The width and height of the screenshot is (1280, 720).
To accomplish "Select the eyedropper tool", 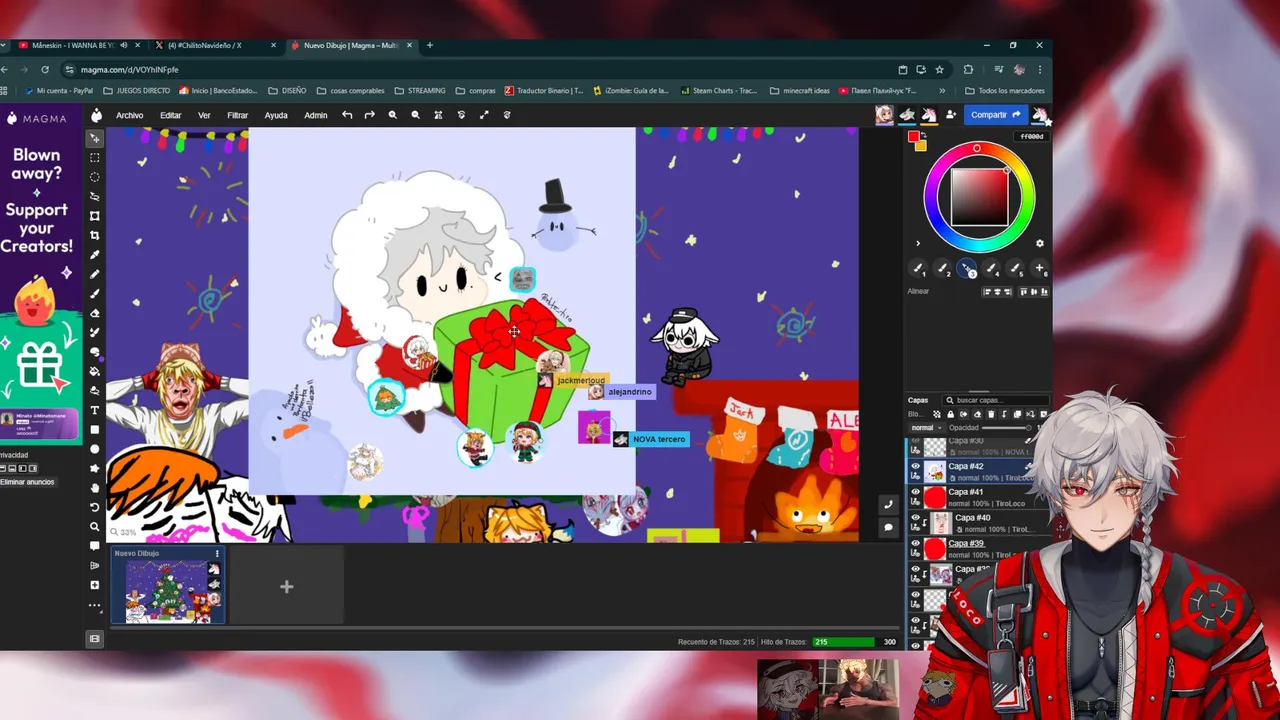I will point(95,255).
